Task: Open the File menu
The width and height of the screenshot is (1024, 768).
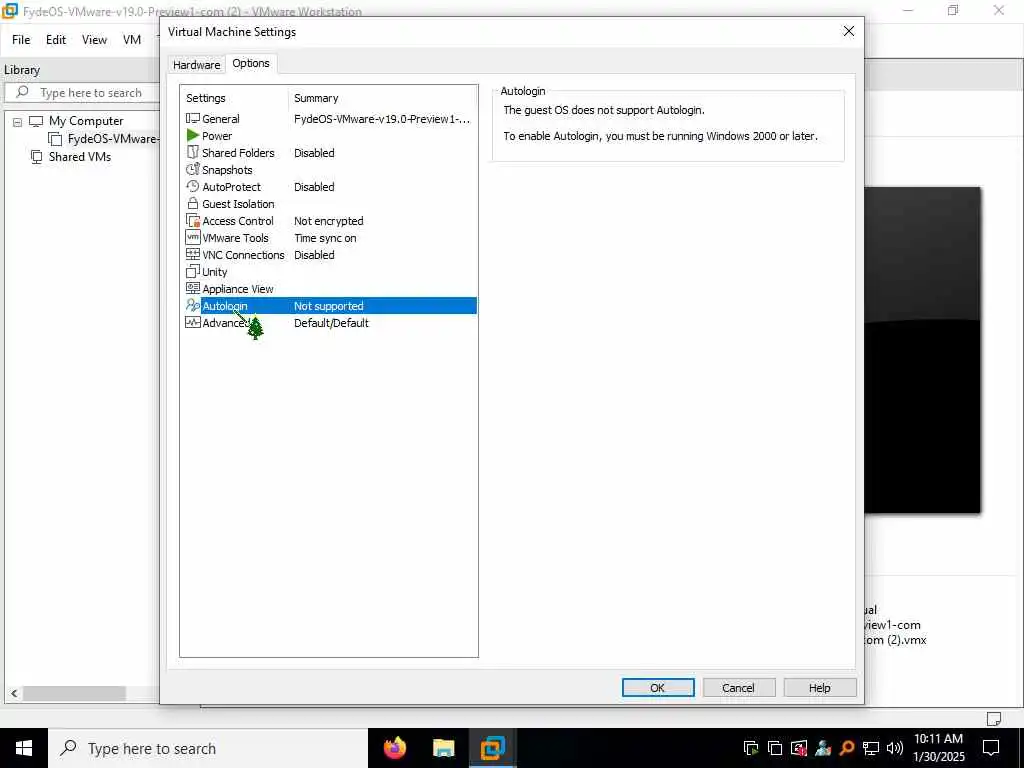Action: (x=21, y=40)
